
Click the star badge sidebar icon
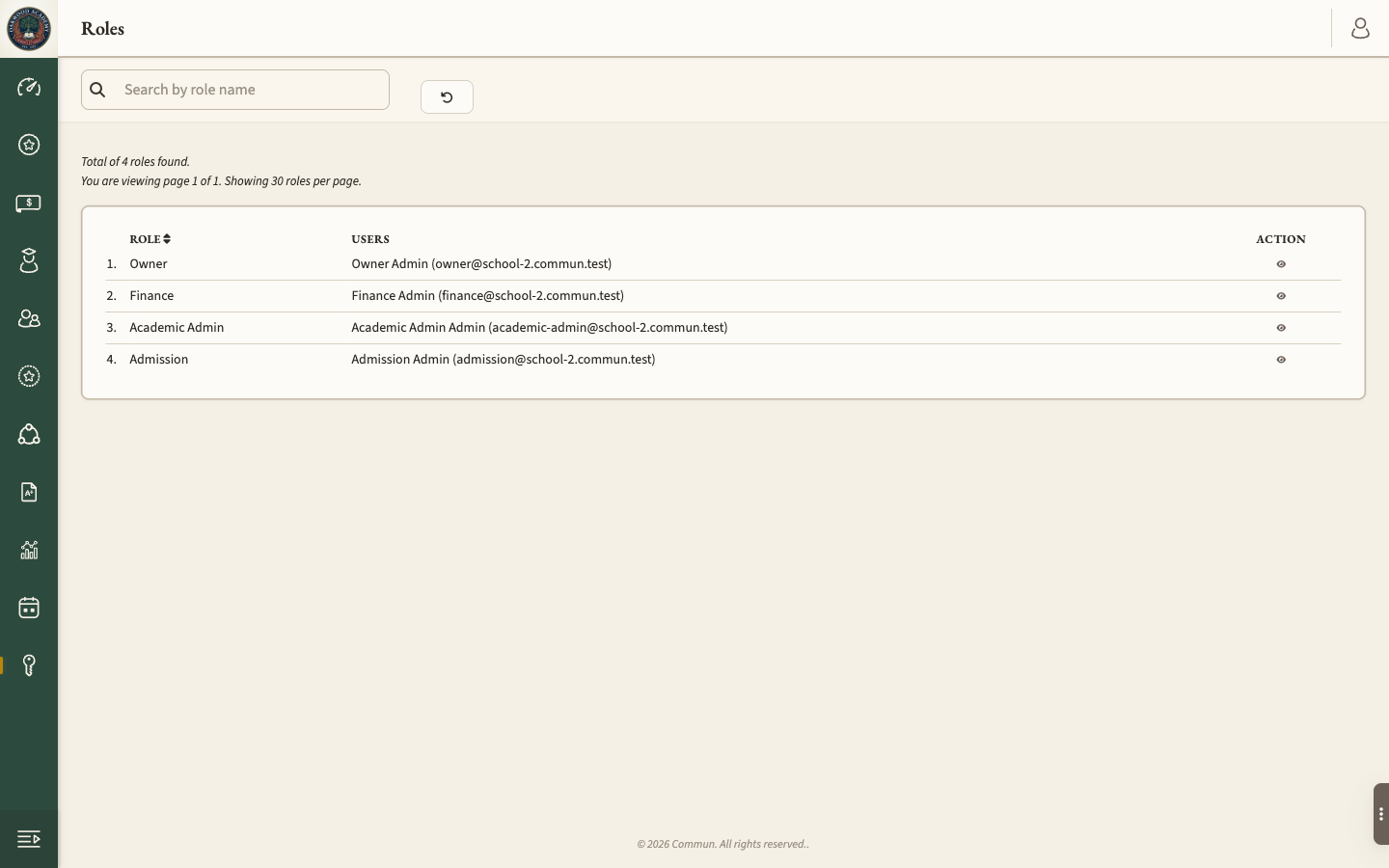[29, 145]
